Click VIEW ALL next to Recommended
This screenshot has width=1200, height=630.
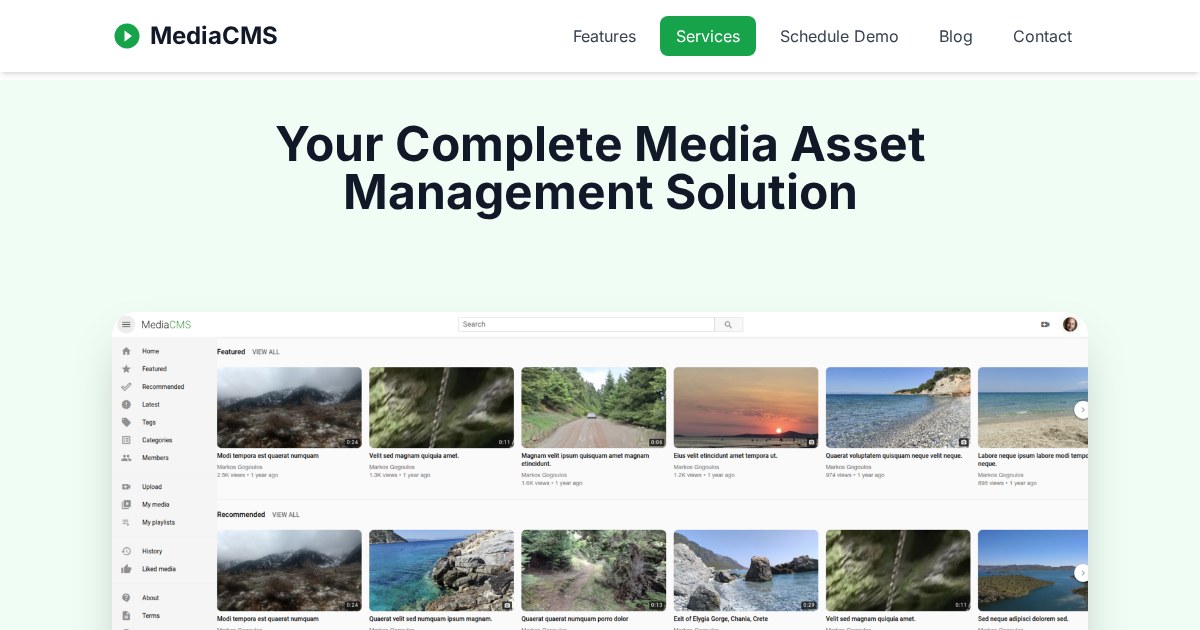[x=286, y=515]
